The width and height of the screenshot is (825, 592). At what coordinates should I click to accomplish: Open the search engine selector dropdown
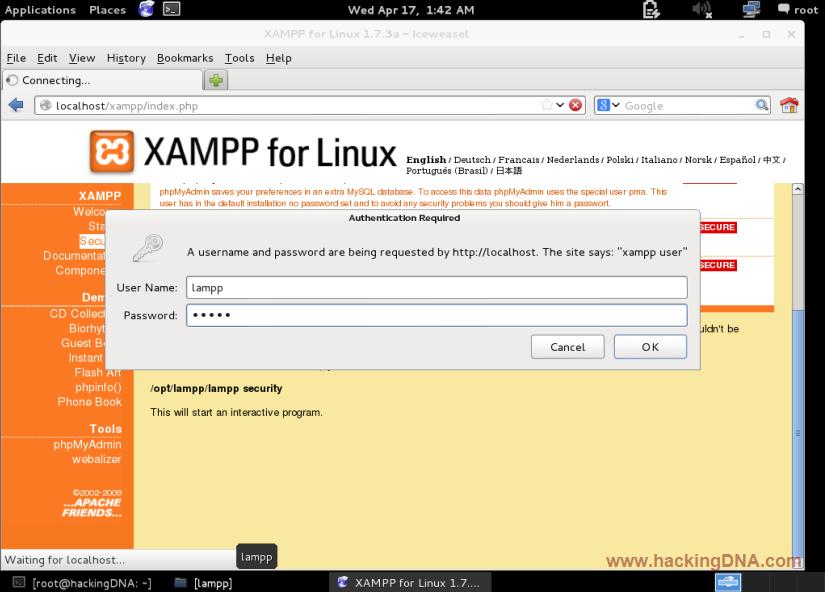(610, 104)
